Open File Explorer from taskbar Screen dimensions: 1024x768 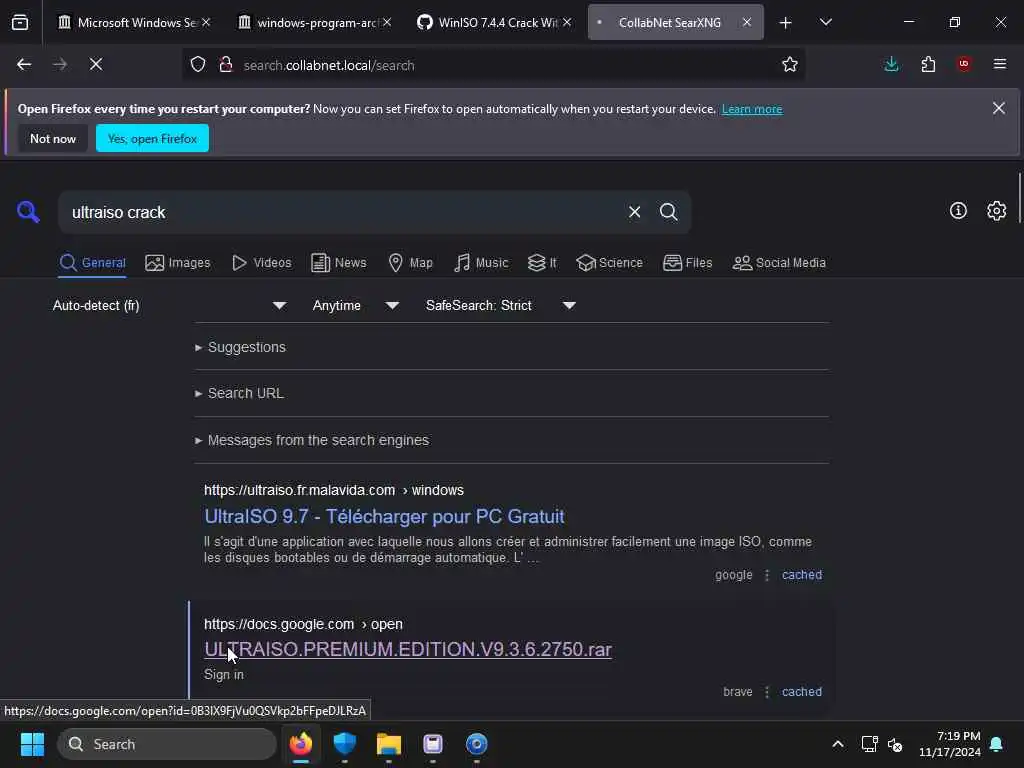coord(389,744)
